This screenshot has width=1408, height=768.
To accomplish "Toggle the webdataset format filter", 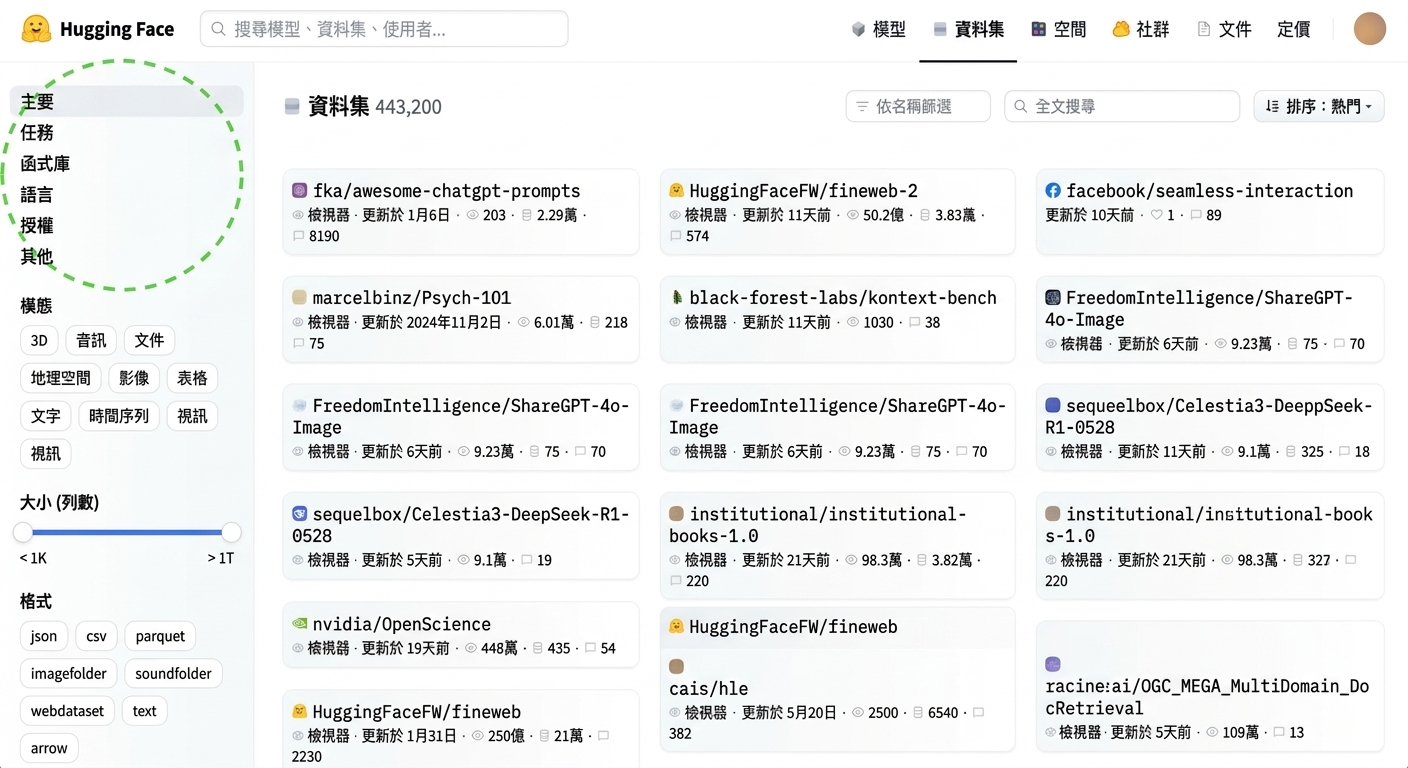I will point(67,712).
